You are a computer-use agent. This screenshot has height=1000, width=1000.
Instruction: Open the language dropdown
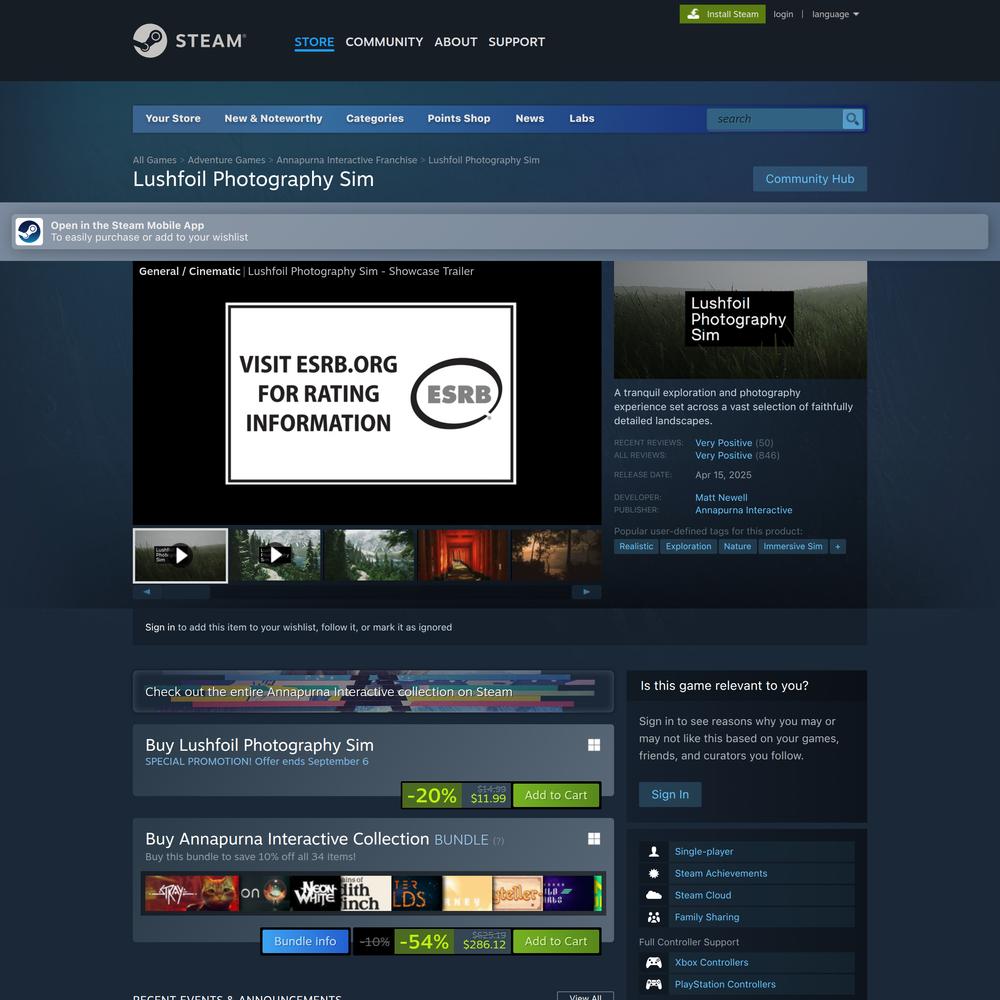click(835, 14)
